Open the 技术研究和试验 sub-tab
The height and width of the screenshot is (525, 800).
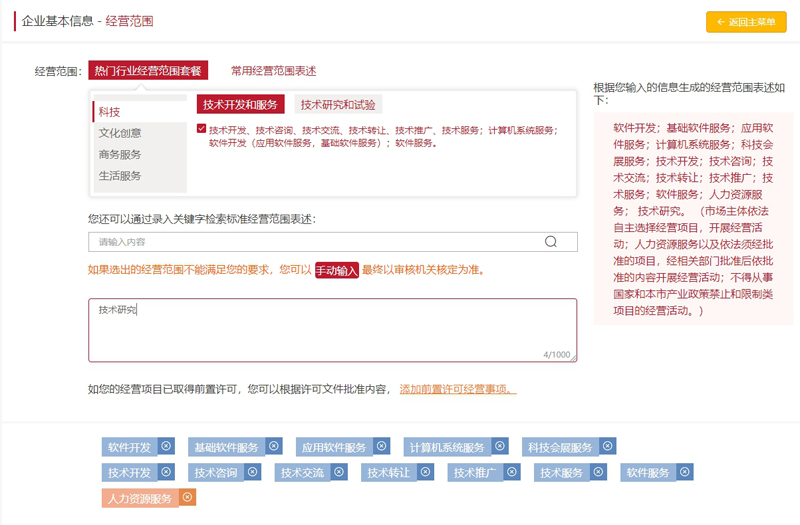[338, 105]
